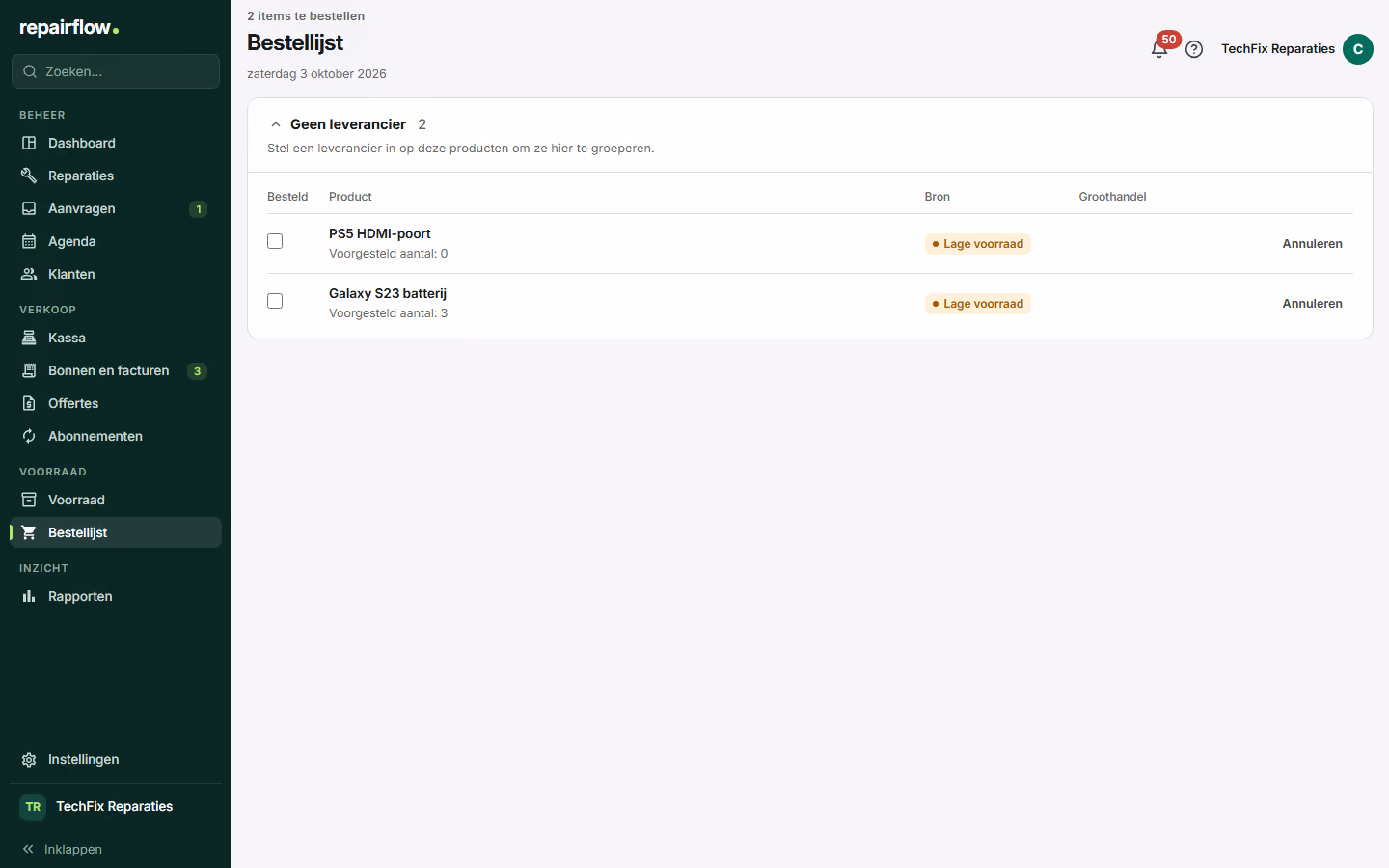Click the Rapporten bar chart icon
The width and height of the screenshot is (1389, 868).
[29, 596]
